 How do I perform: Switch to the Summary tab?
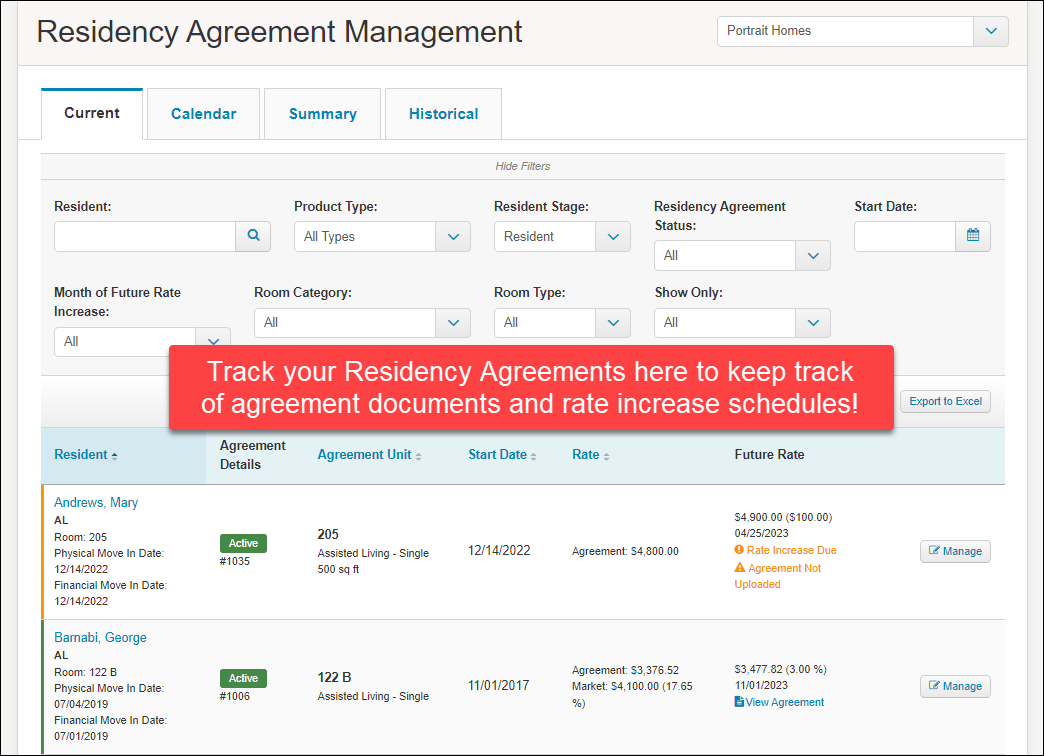tap(322, 114)
